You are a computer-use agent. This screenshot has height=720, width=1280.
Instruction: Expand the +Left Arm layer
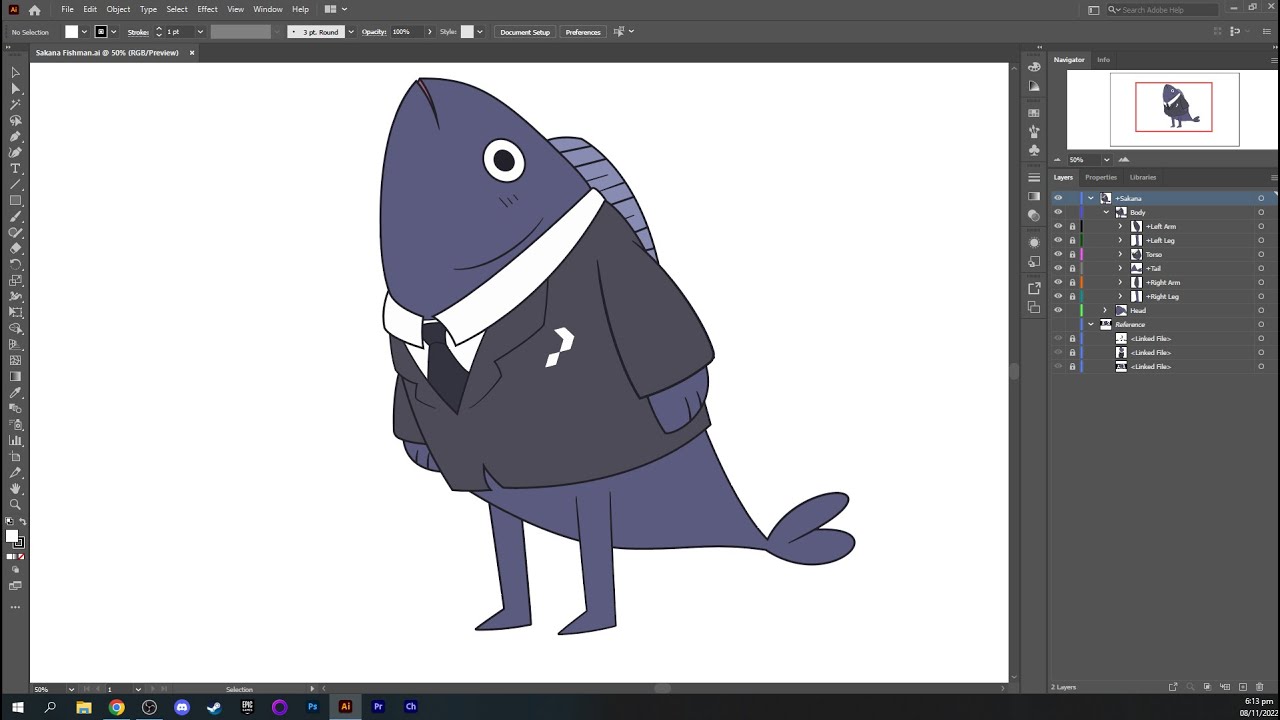click(1120, 226)
